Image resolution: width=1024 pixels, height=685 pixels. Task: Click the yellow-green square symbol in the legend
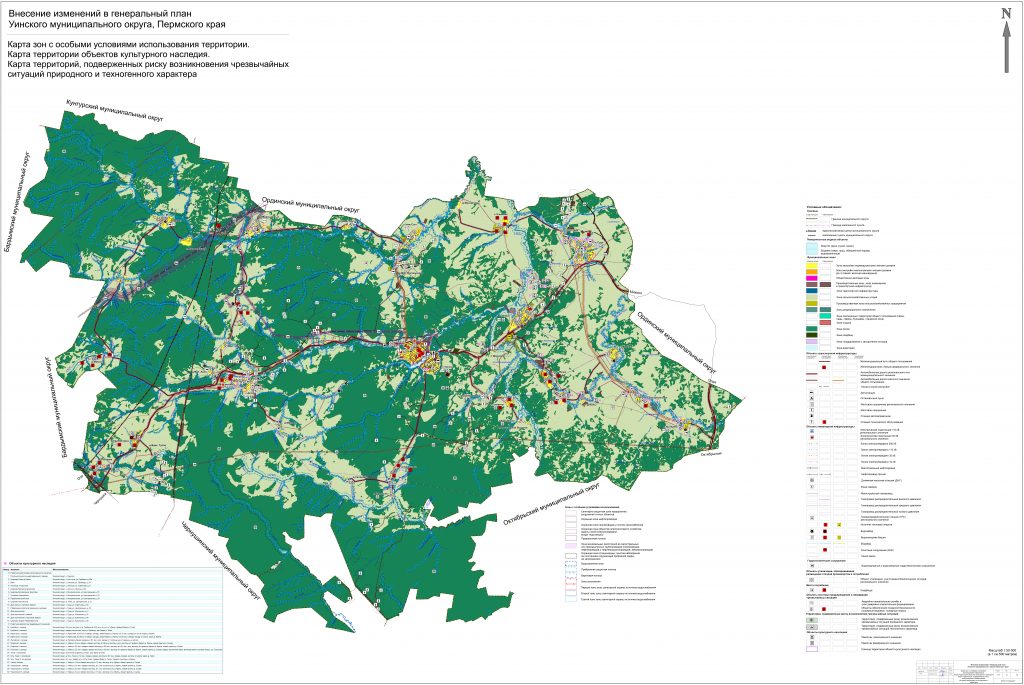coord(839,525)
